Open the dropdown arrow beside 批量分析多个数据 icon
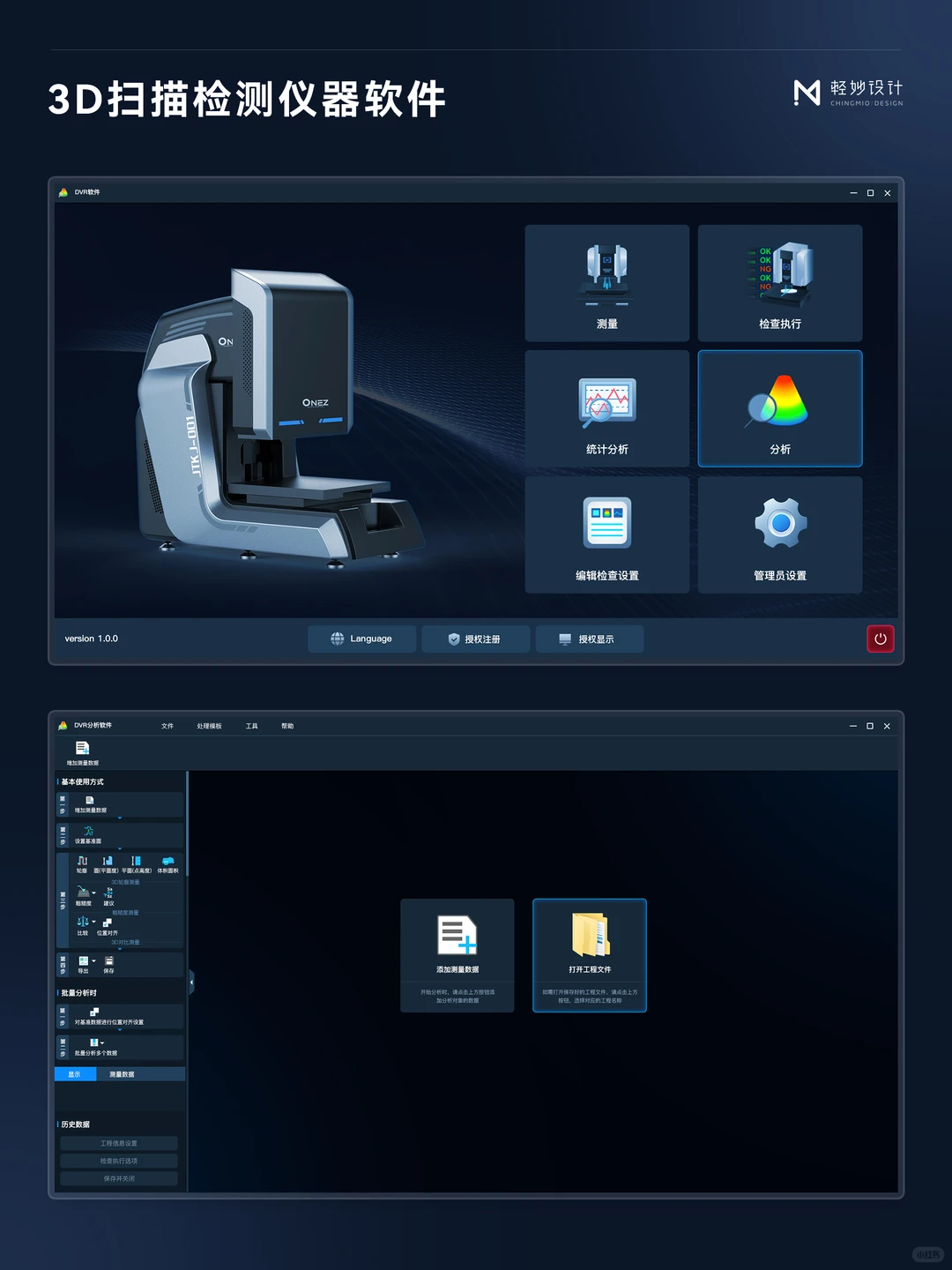 pyautogui.click(x=102, y=1043)
